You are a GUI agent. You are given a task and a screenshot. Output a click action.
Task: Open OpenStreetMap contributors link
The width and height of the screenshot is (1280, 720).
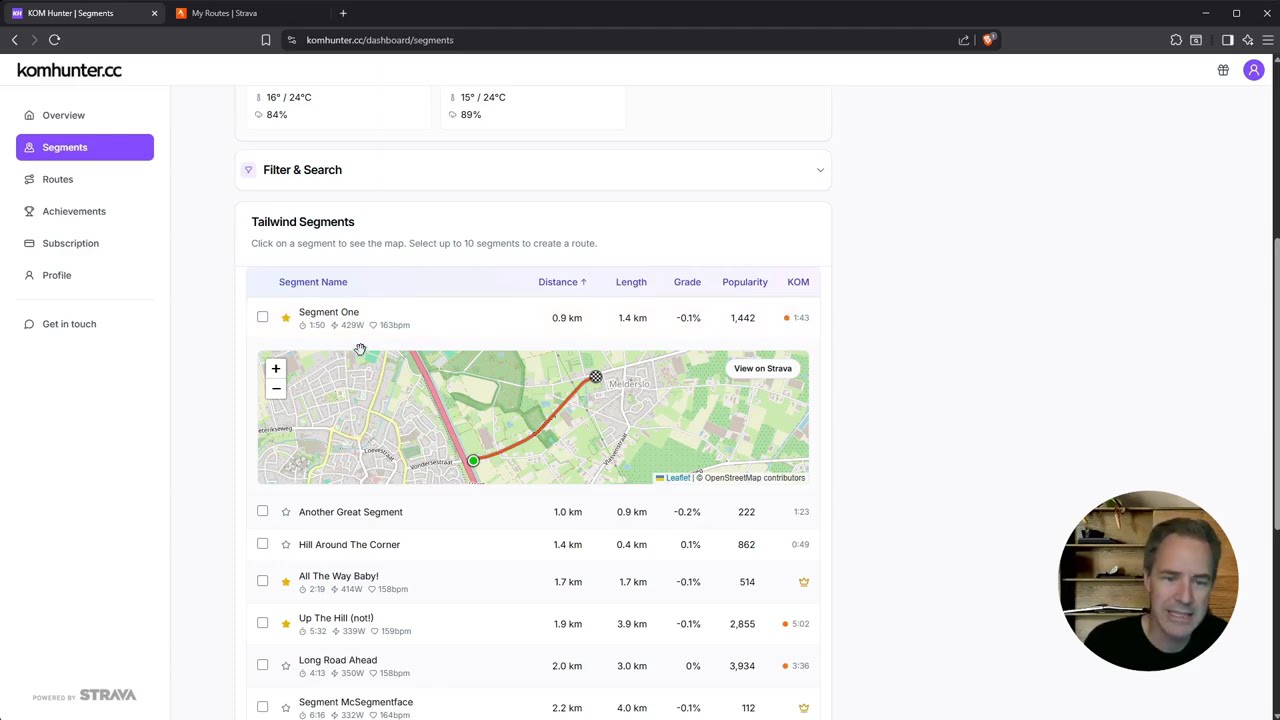click(754, 478)
